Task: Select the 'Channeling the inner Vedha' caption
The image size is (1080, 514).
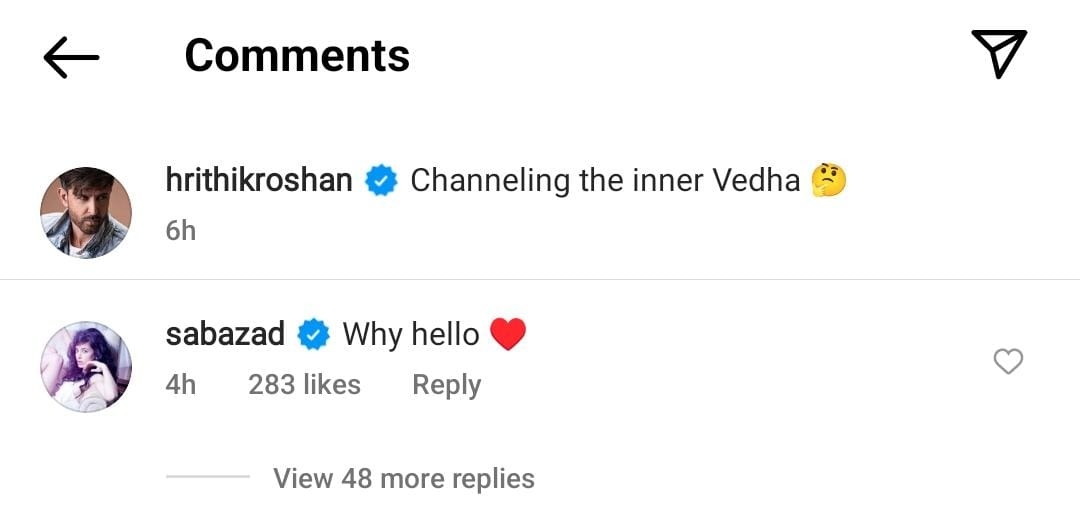Action: 605,181
